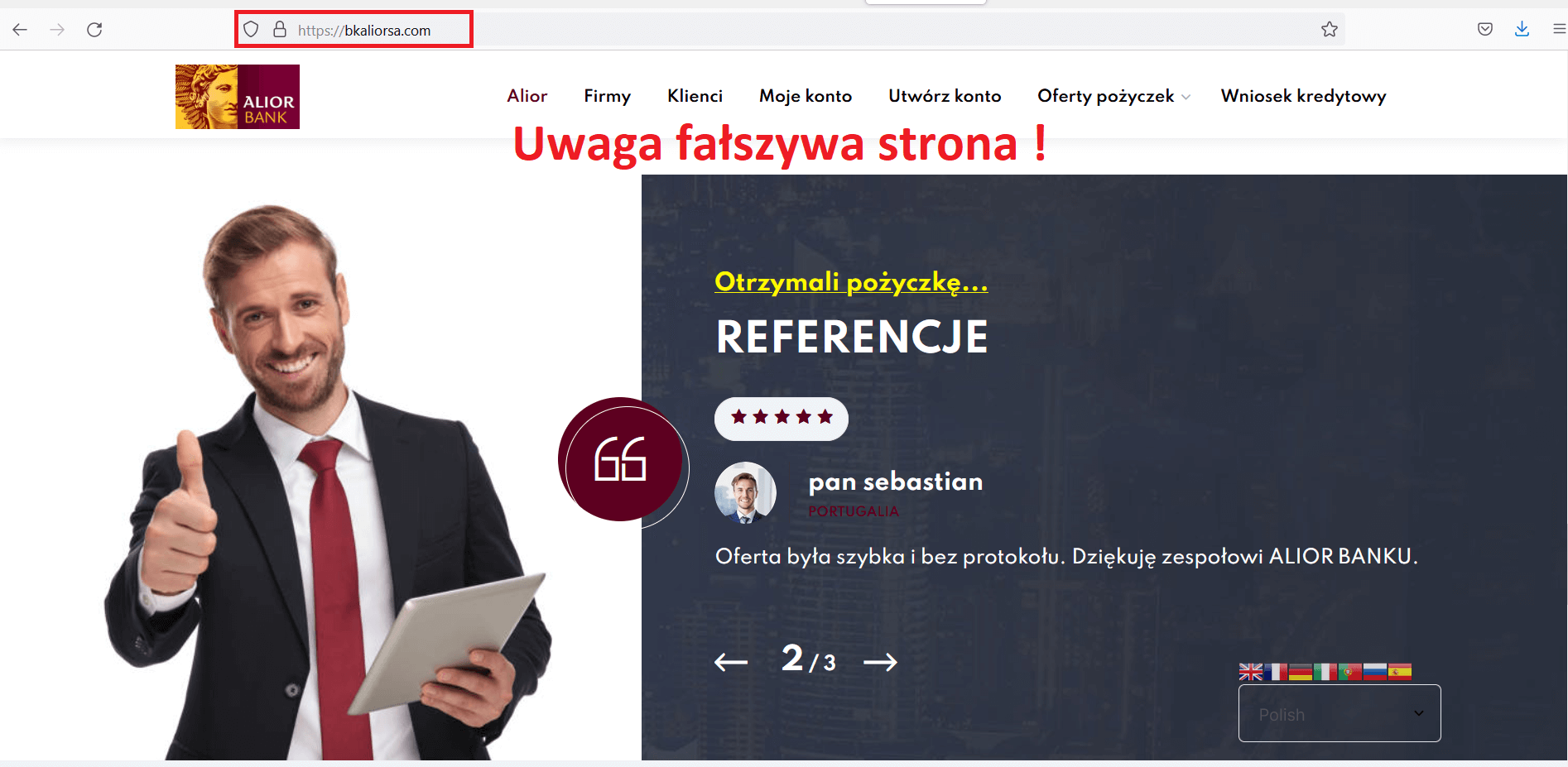
Task: Go to next testimonial with right arrow
Action: pos(880,662)
